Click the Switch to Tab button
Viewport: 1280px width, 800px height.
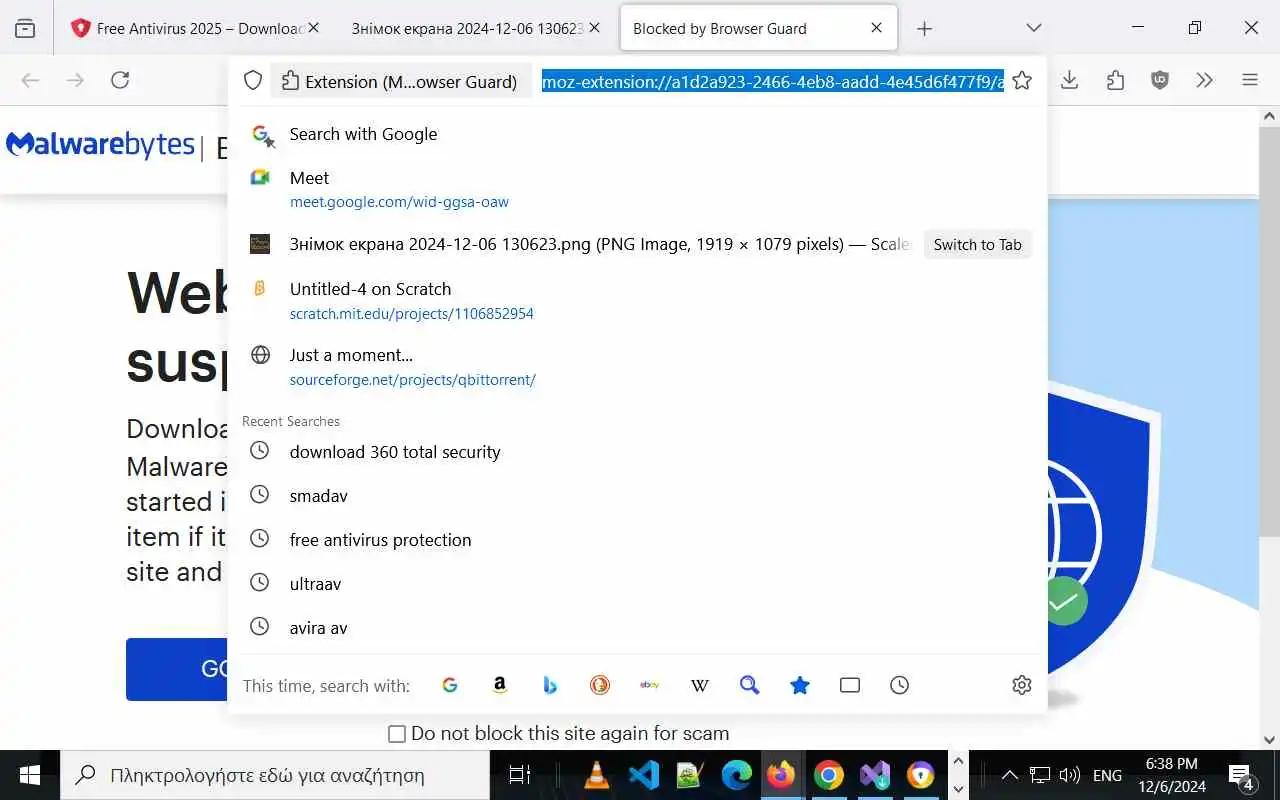(x=977, y=244)
